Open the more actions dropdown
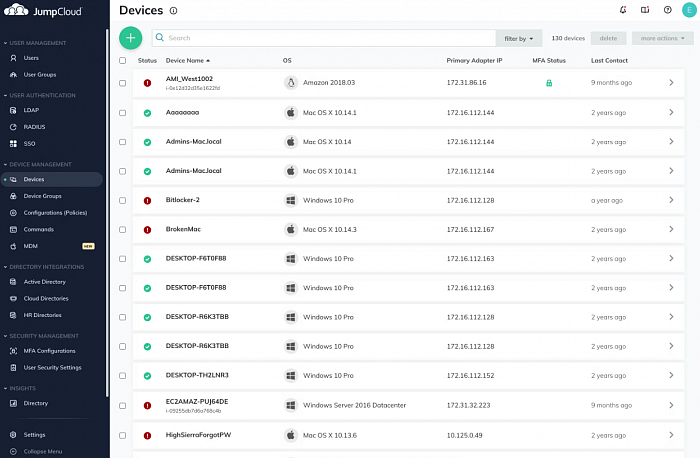The image size is (700, 458). click(x=662, y=38)
